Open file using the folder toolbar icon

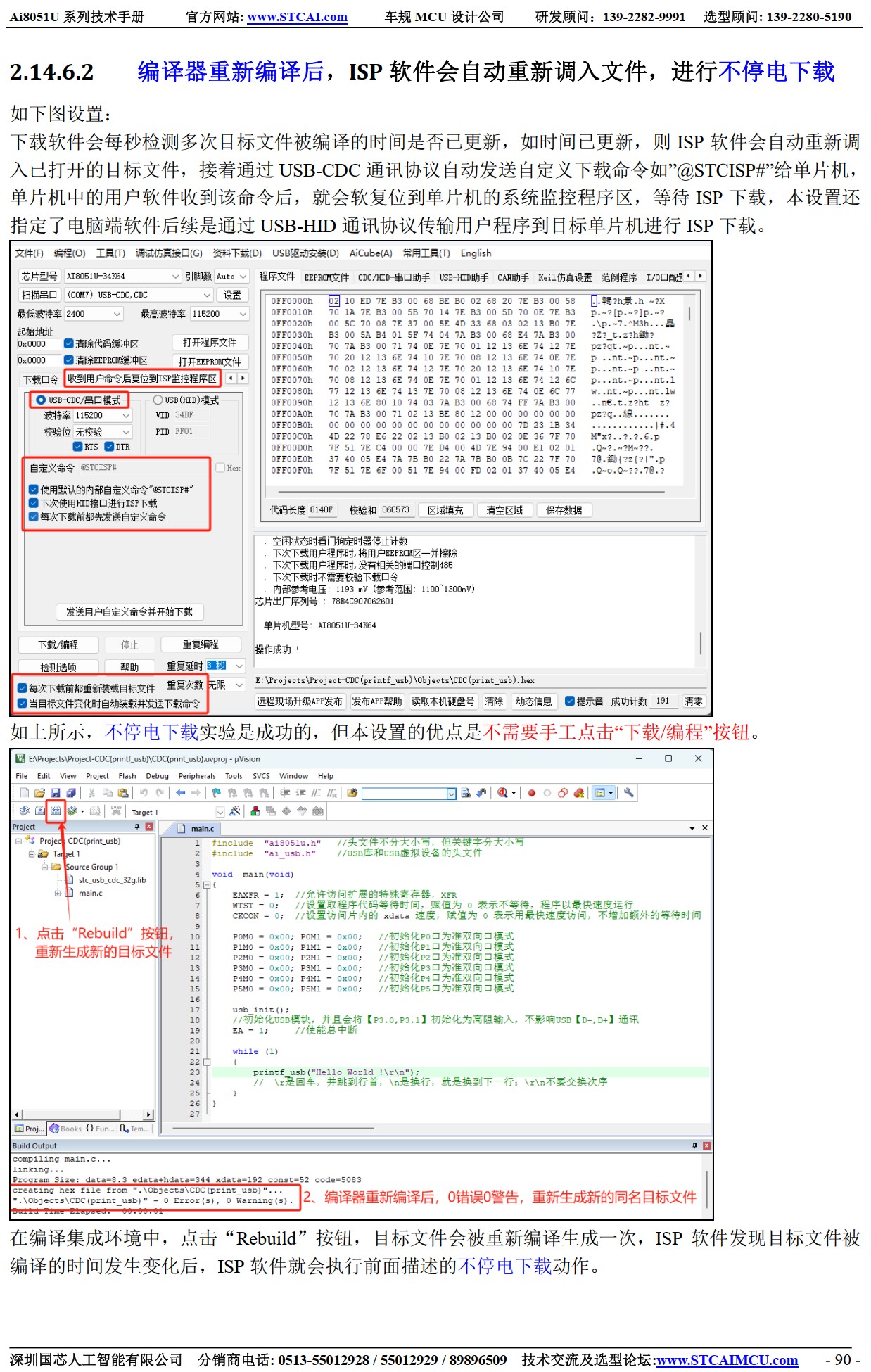pos(39,793)
